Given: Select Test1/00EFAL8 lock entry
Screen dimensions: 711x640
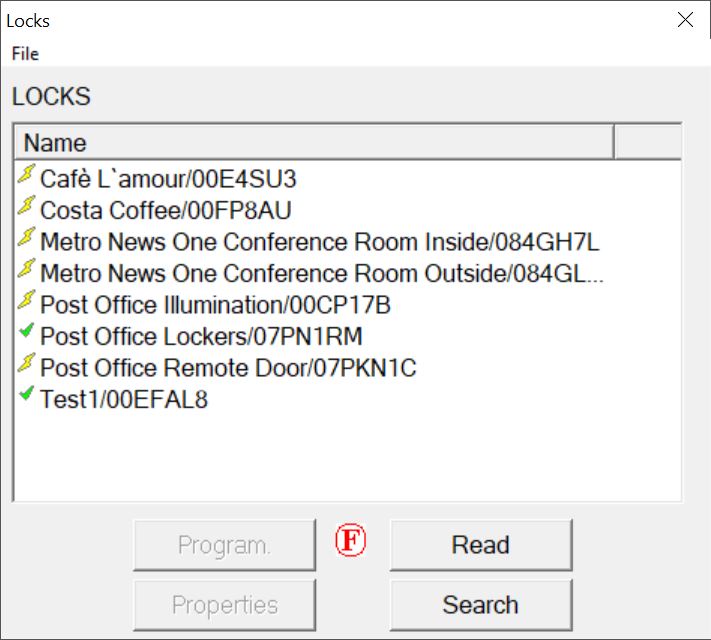Looking at the screenshot, I should click(124, 400).
